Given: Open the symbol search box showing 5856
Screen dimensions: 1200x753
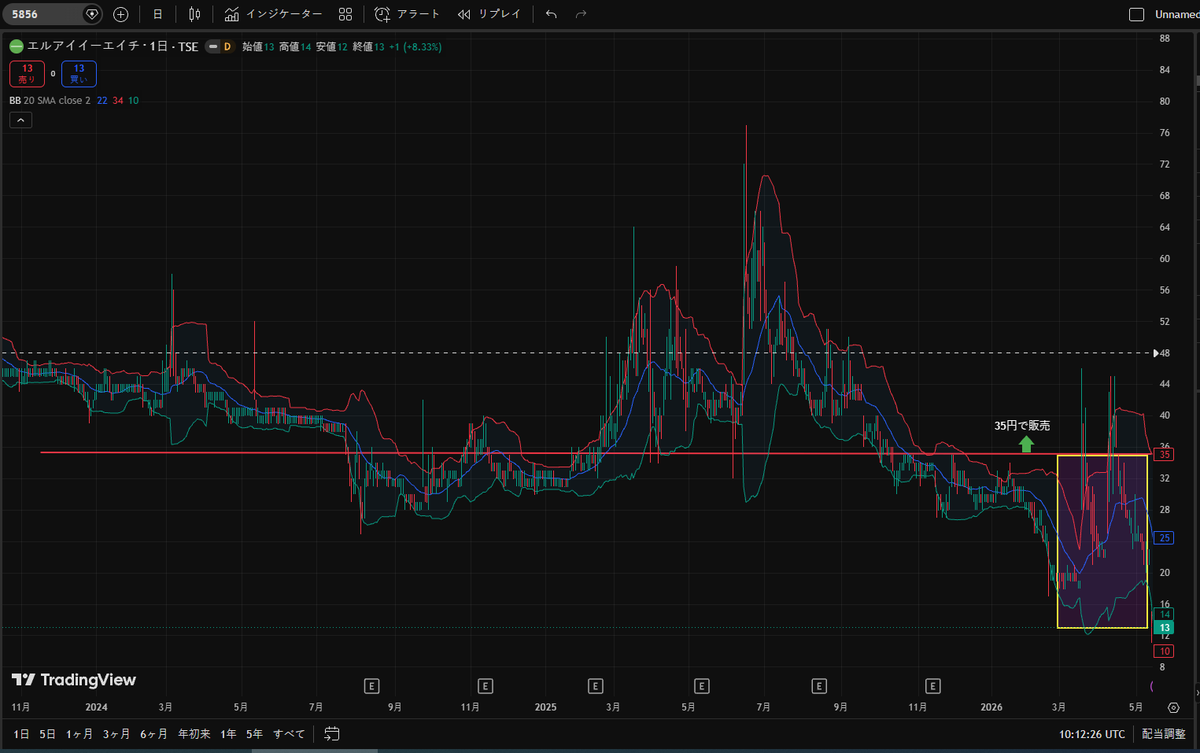Looking at the screenshot, I should tap(53, 14).
